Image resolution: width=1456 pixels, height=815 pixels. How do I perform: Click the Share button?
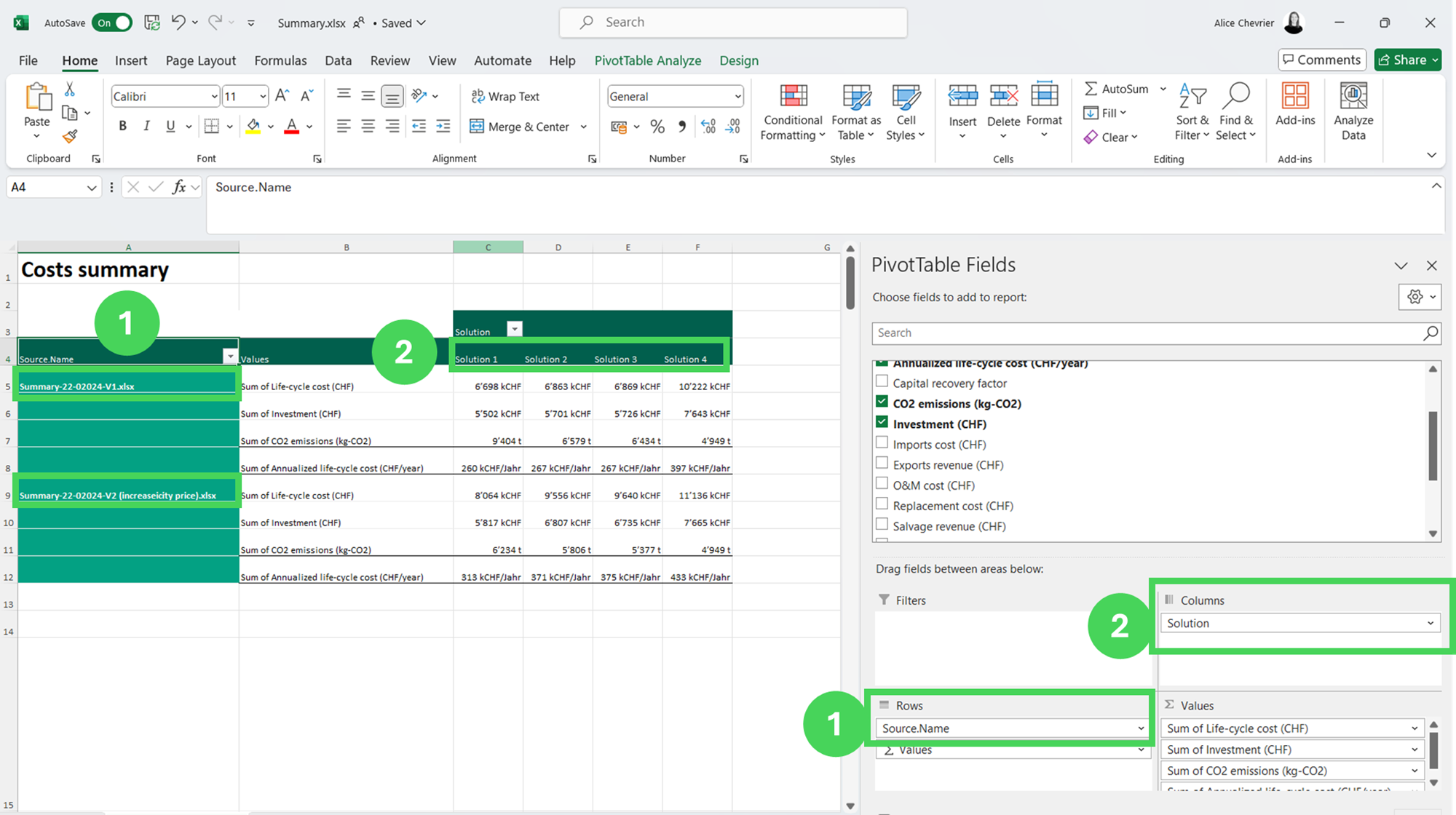(1402, 60)
